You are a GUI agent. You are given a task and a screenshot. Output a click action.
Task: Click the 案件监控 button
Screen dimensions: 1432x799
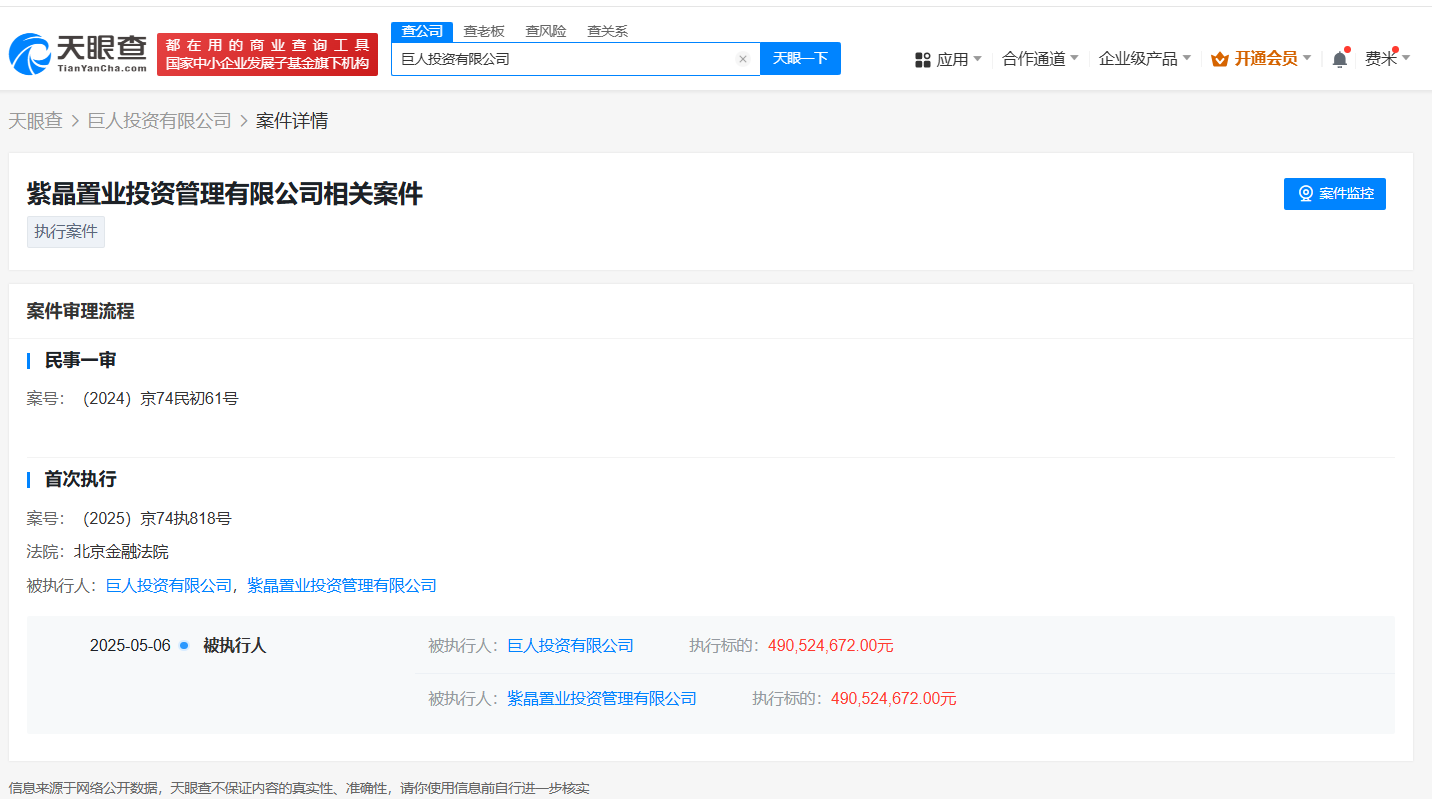click(x=1335, y=194)
